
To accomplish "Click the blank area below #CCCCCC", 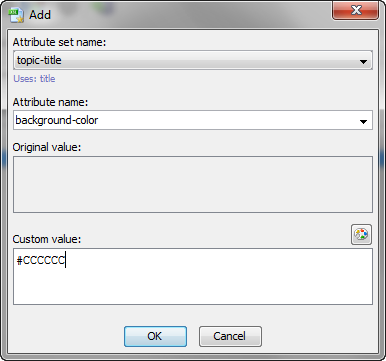I will [193, 287].
